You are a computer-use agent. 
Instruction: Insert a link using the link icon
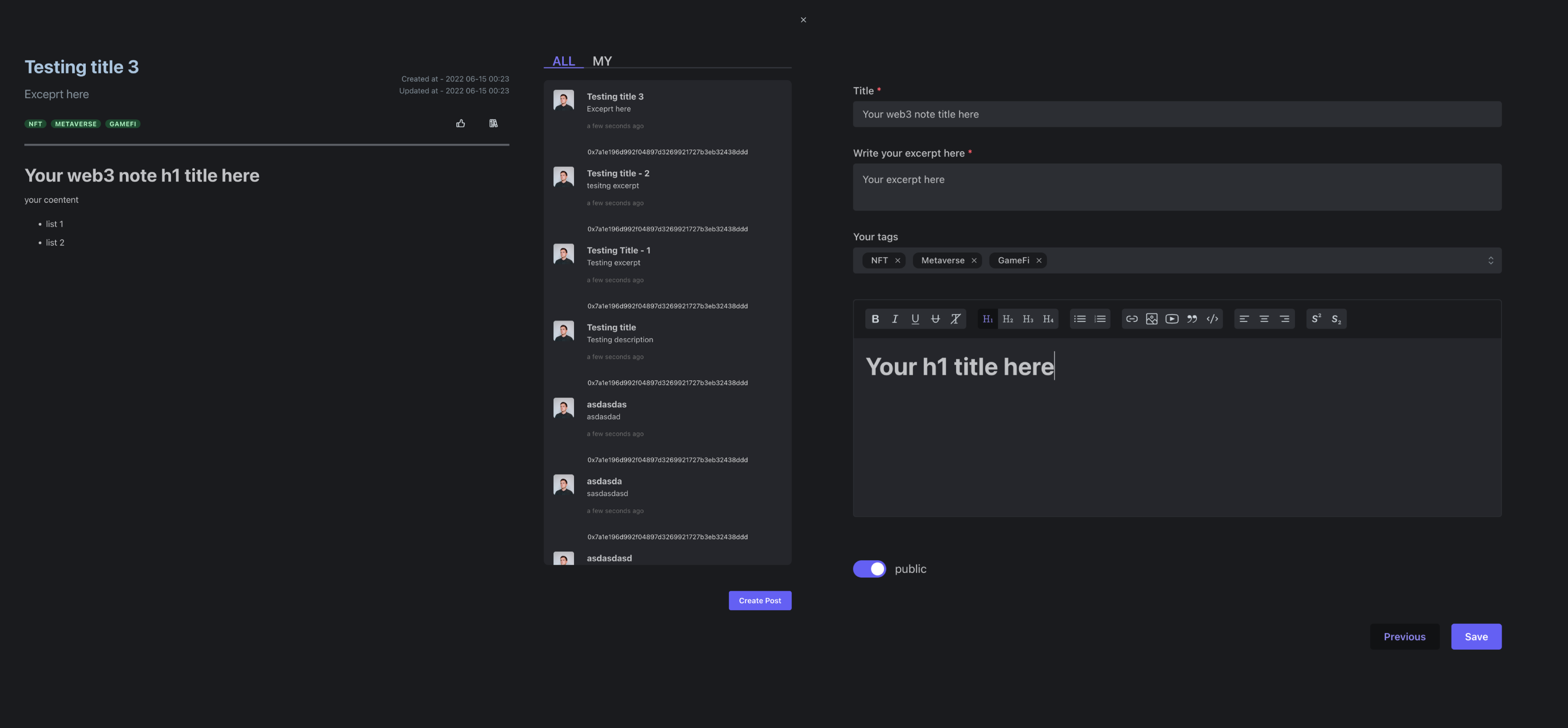(x=1132, y=319)
